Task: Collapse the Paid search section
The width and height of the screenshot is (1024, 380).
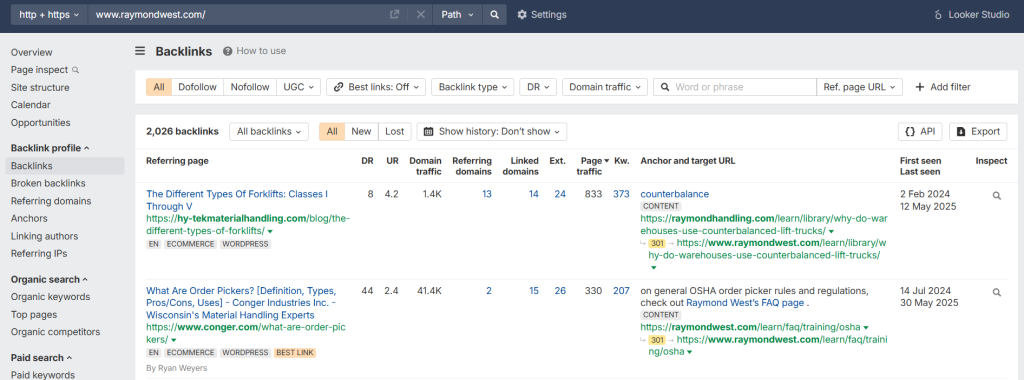Action: (41, 358)
